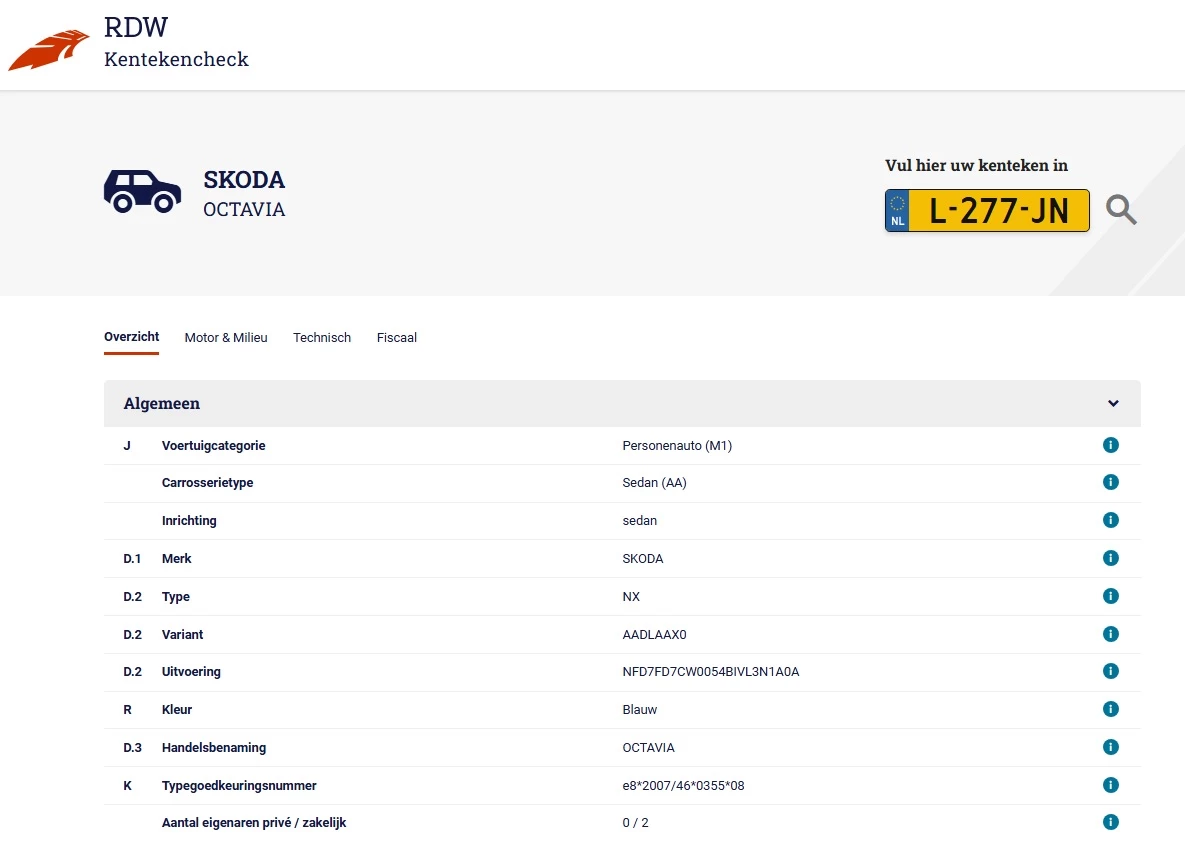
Task: Click info icon for Variant row
Action: 1110,634
